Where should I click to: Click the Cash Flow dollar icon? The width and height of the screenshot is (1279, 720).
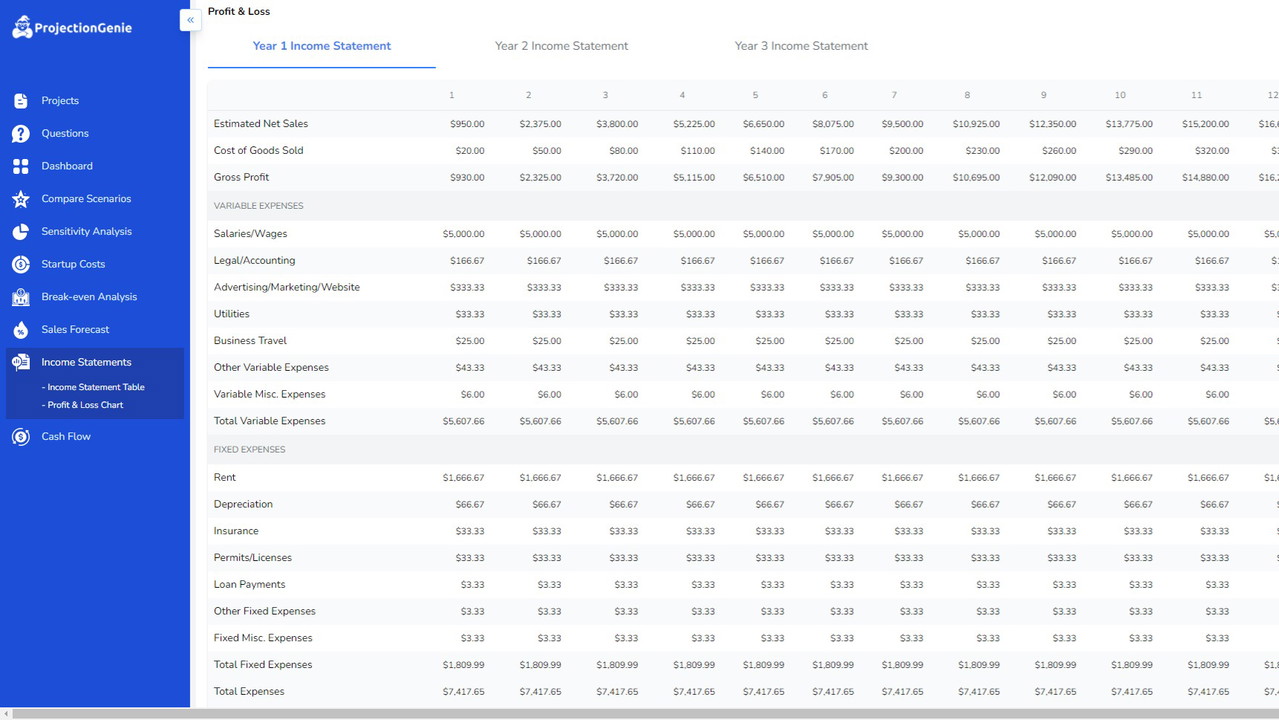pos(21,437)
